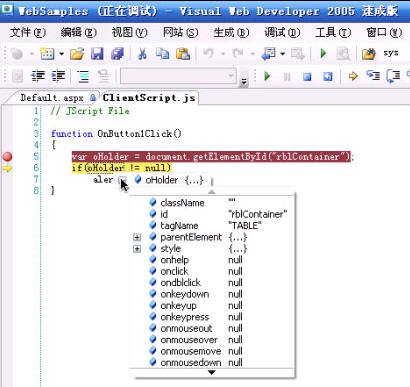Select the onmousedown property row
Viewport: 410px width, 387px height.
click(x=212, y=362)
